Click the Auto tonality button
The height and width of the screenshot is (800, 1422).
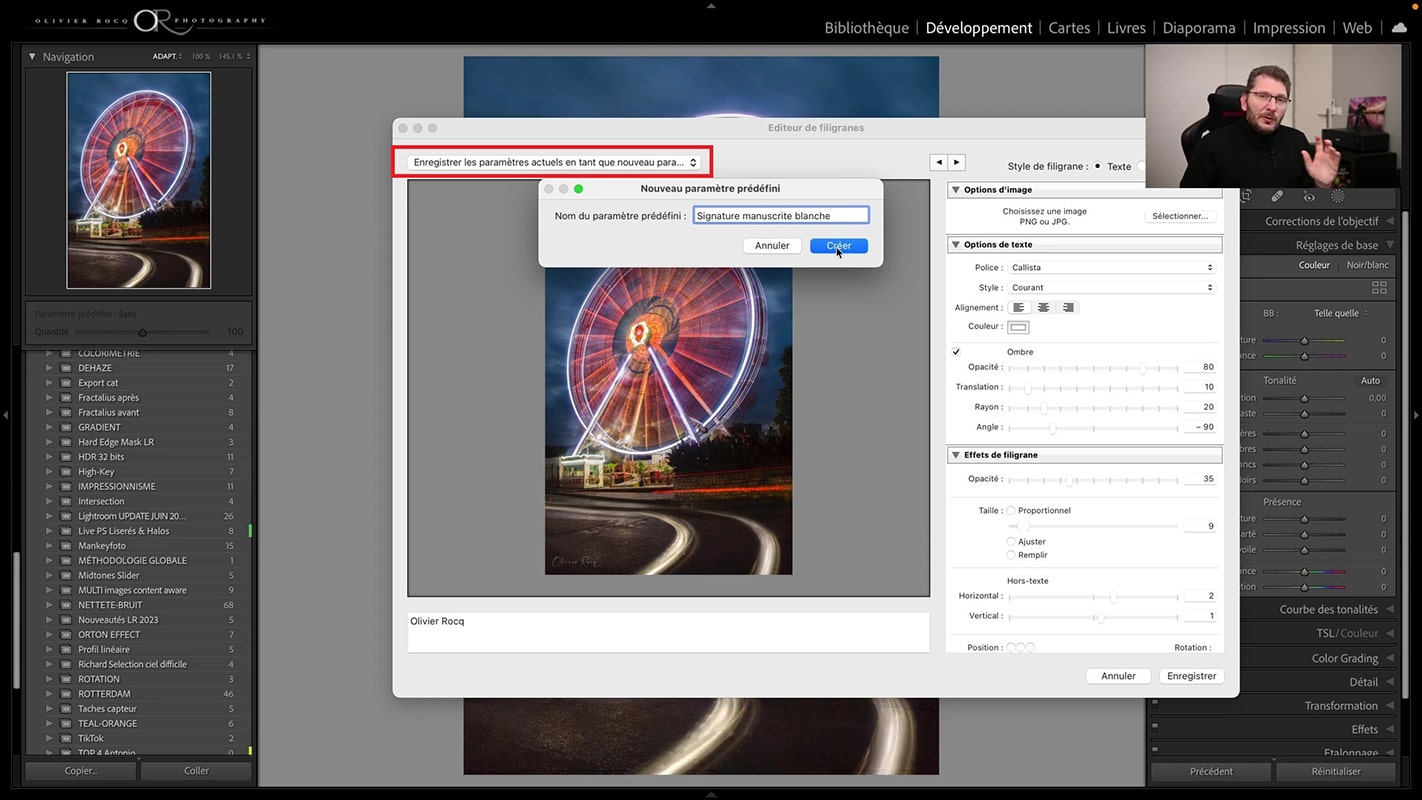pos(1370,381)
